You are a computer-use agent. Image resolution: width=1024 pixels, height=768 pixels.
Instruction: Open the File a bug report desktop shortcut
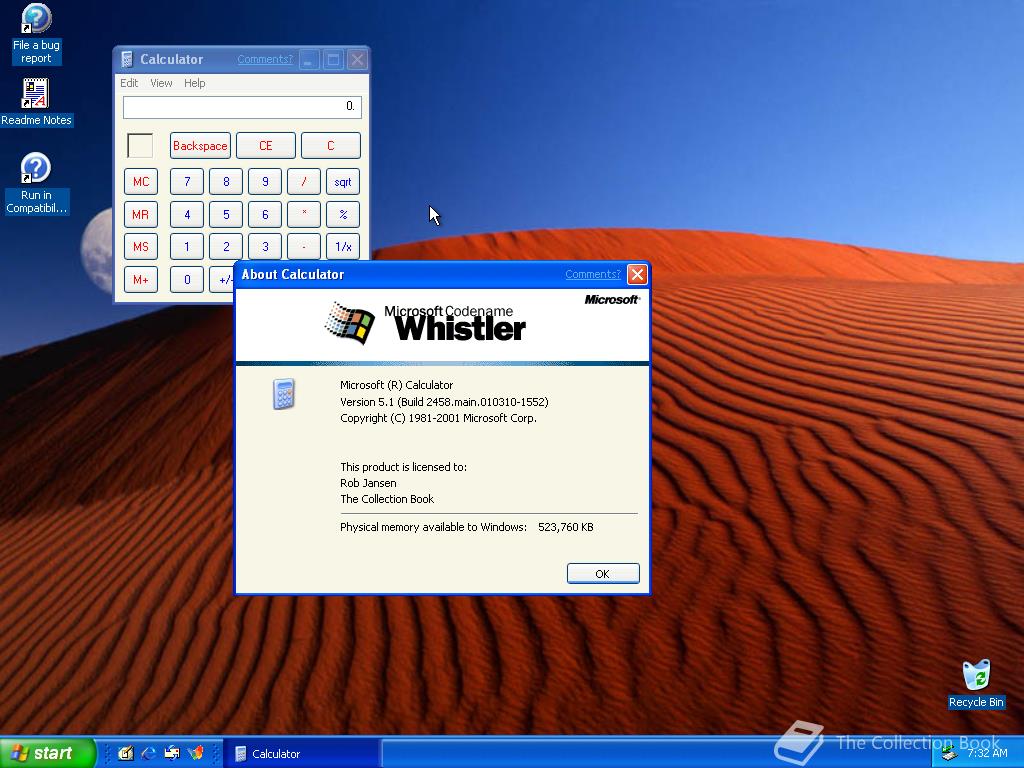(36, 34)
